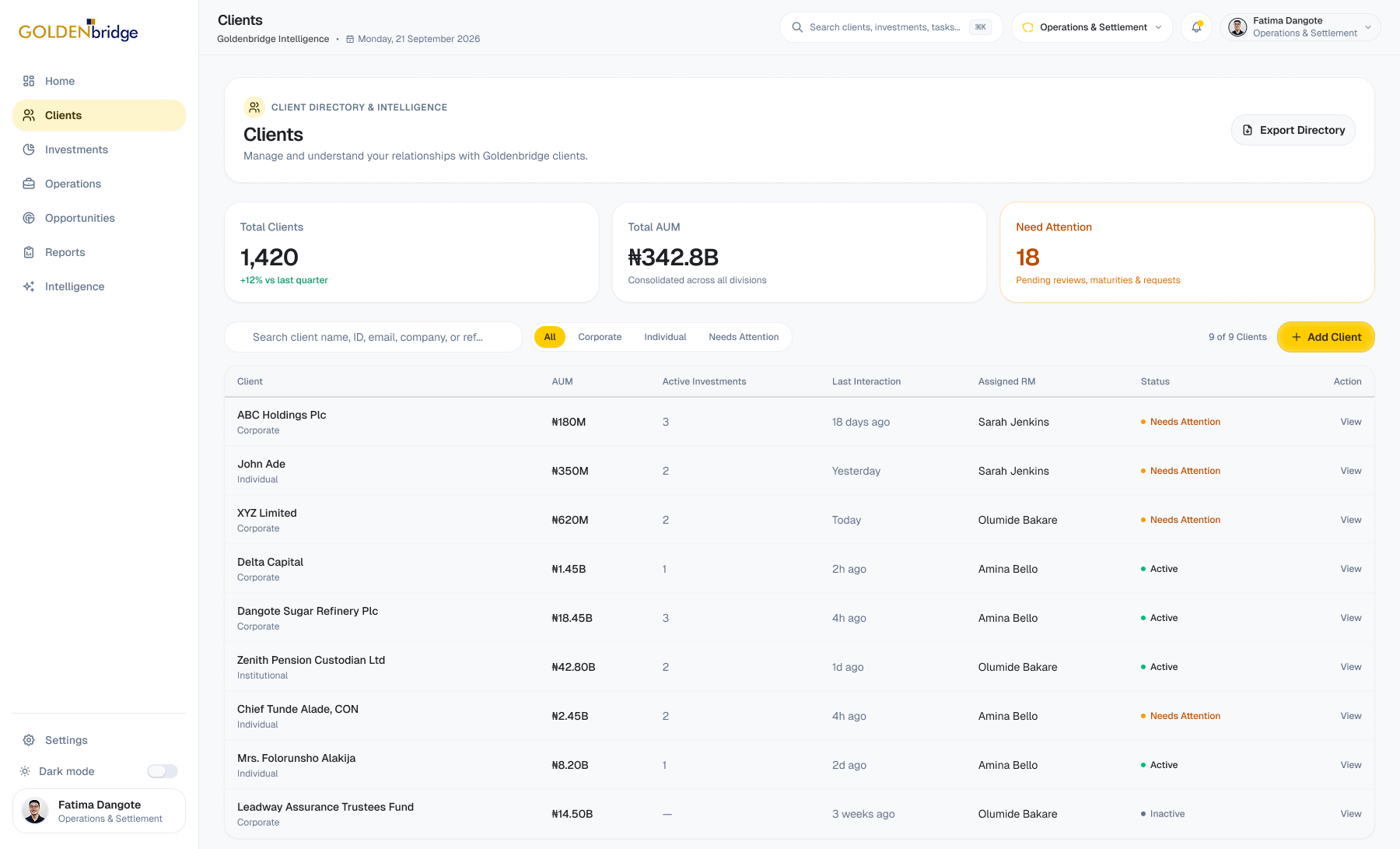
Task: Select the Corporate filter tab
Action: [600, 337]
